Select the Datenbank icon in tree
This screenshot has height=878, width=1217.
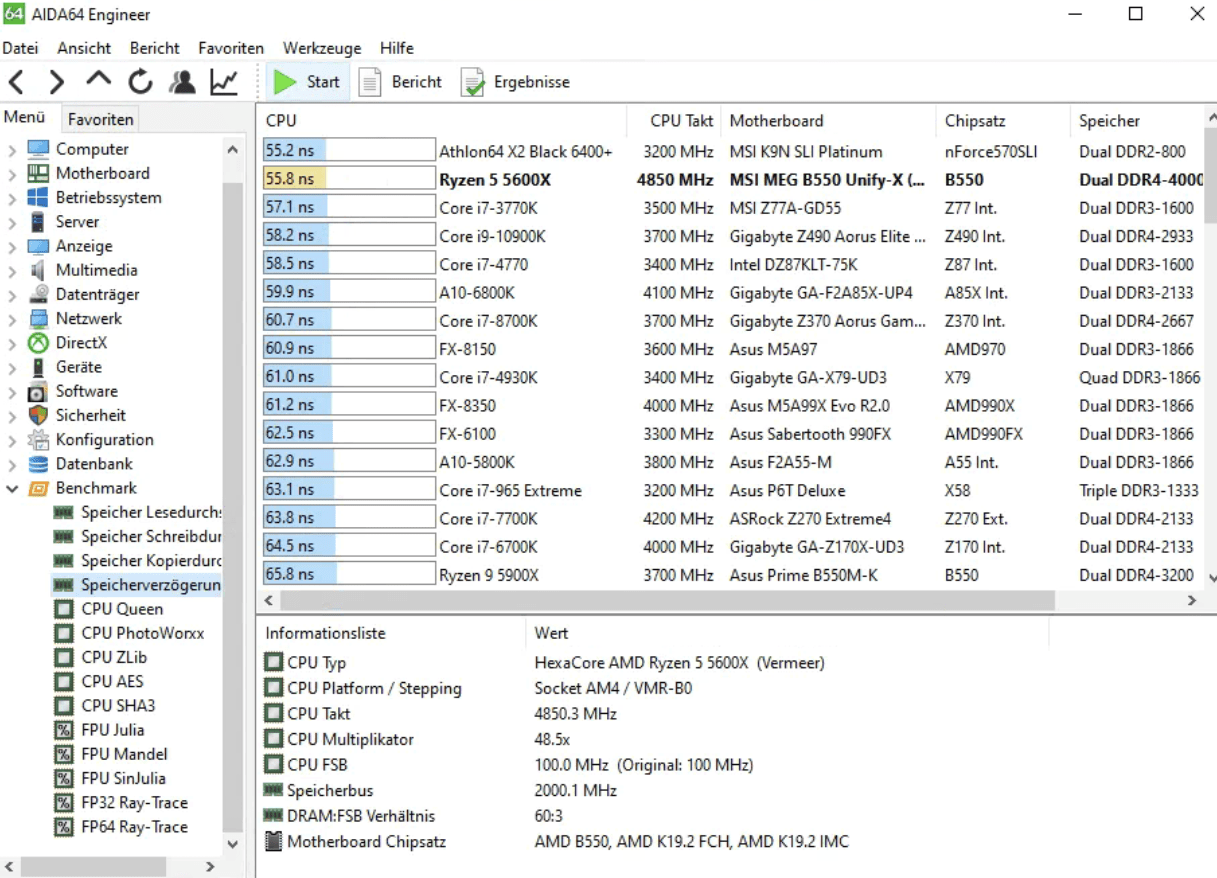pos(38,464)
